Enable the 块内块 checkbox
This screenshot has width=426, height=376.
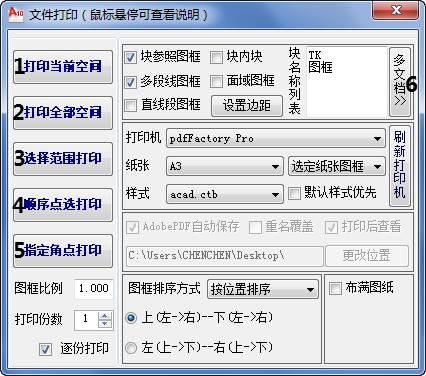pos(216,57)
